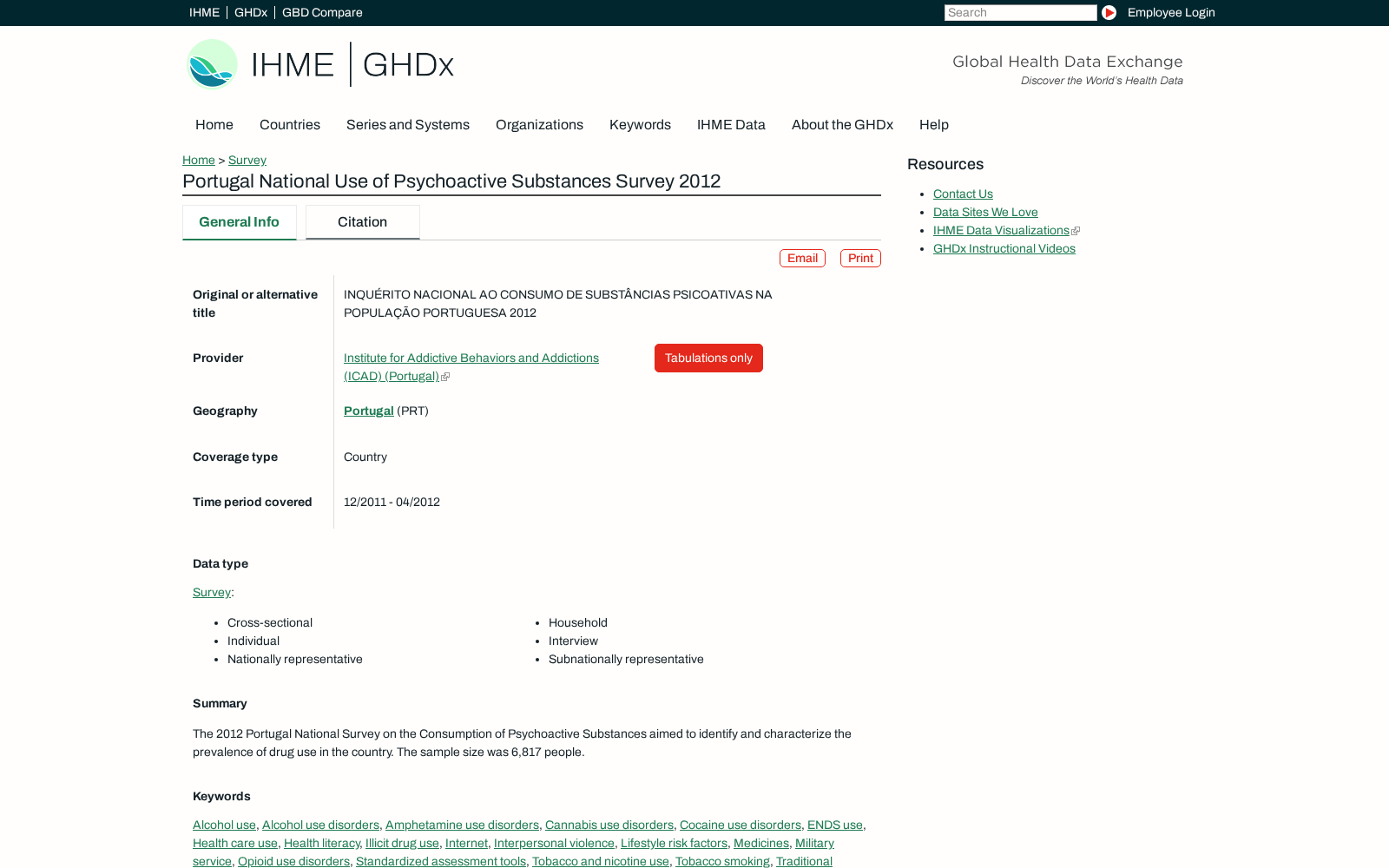1389x868 pixels.
Task: Open IHME Data Visualizations link
Action: tap(1001, 230)
